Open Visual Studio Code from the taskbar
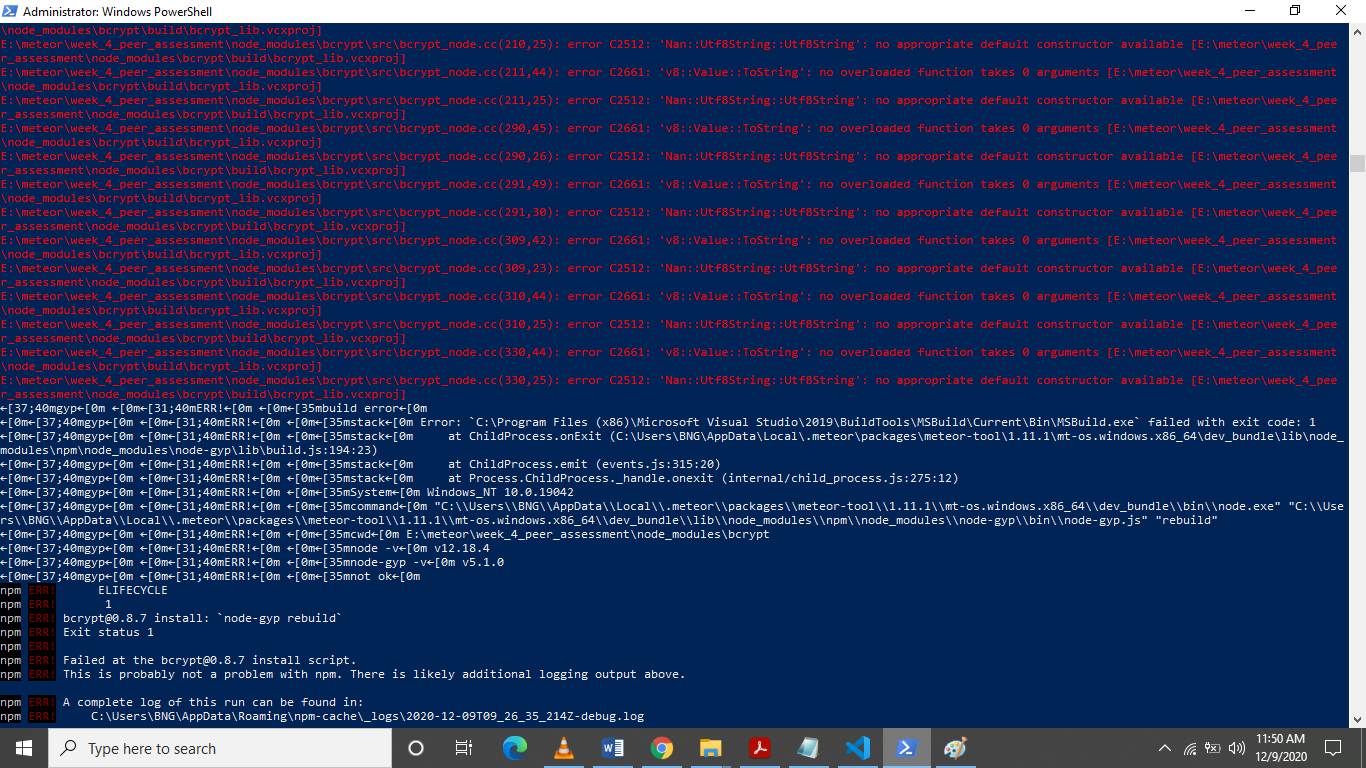Image resolution: width=1366 pixels, height=768 pixels. (857, 747)
